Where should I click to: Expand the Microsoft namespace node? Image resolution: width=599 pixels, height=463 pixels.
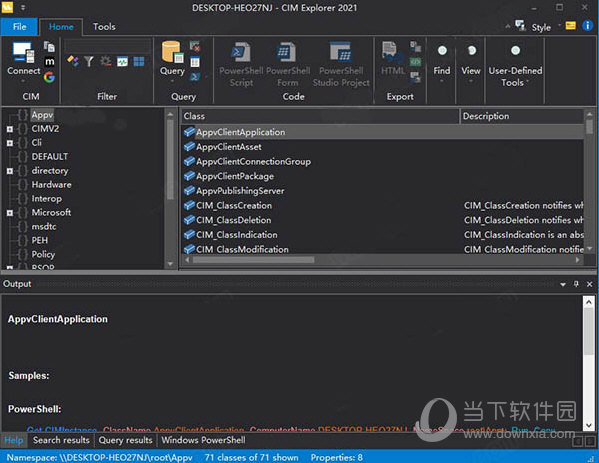pos(10,213)
